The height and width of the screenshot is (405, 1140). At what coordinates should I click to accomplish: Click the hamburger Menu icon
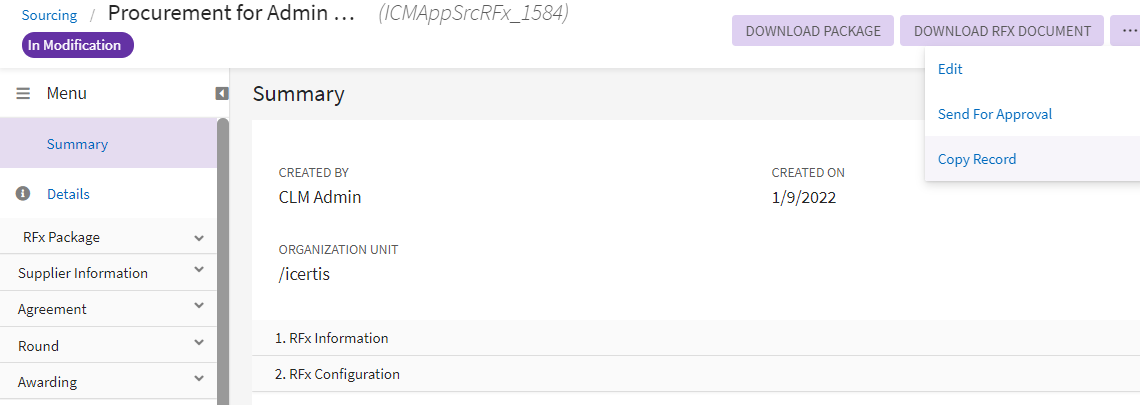click(23, 93)
